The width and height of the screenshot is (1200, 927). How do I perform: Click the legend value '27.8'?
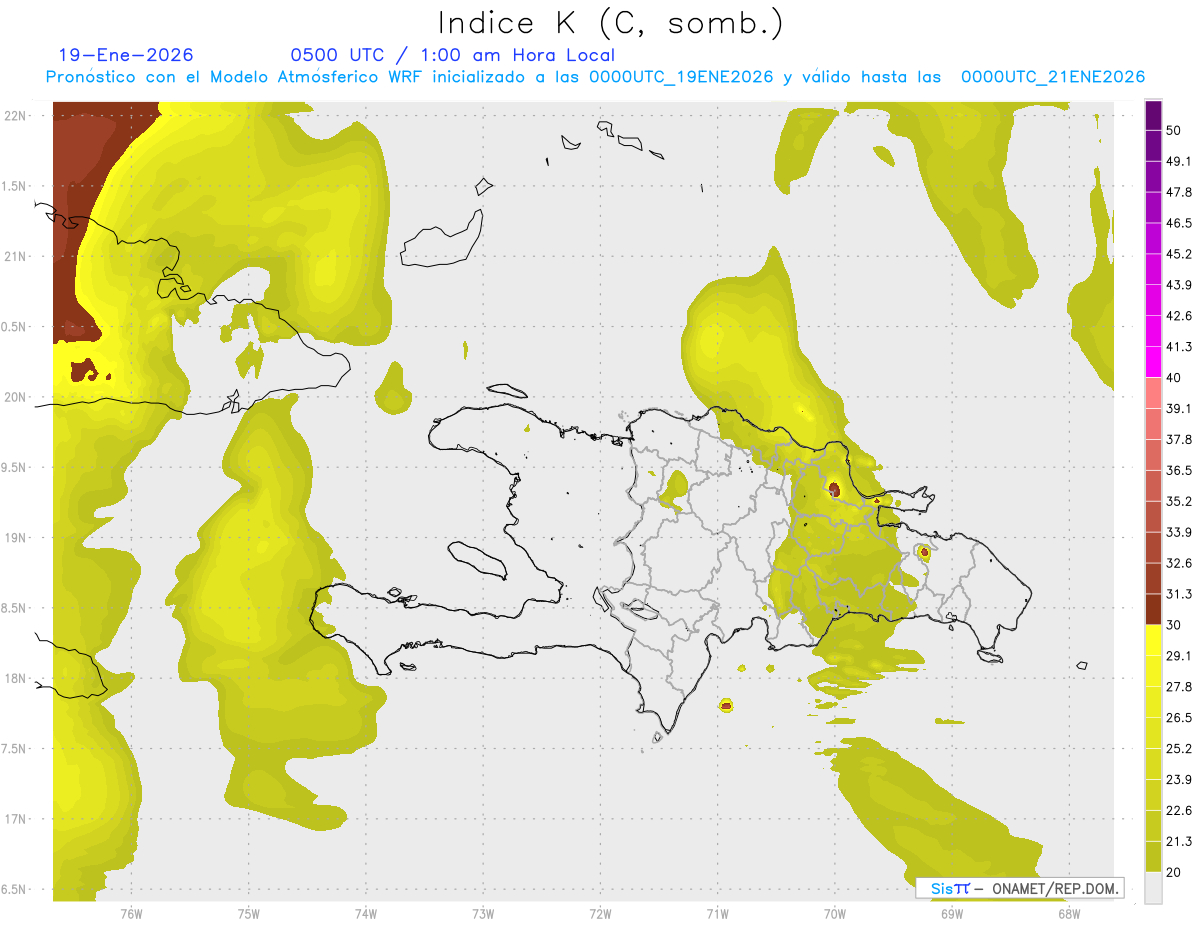click(x=1179, y=687)
